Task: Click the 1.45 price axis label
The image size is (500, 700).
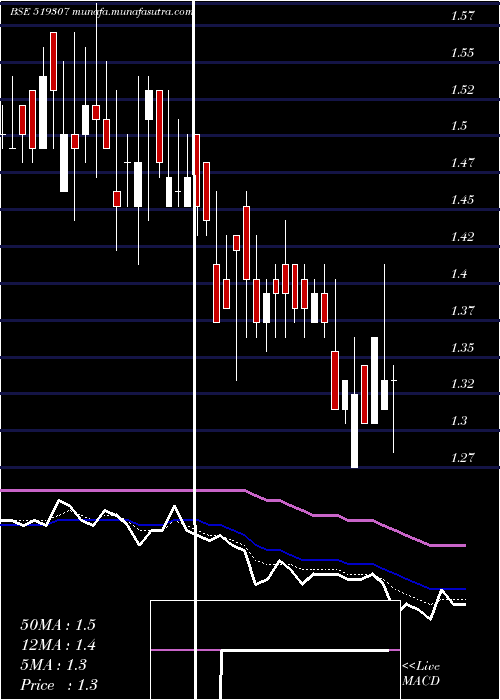Action: coord(462,200)
